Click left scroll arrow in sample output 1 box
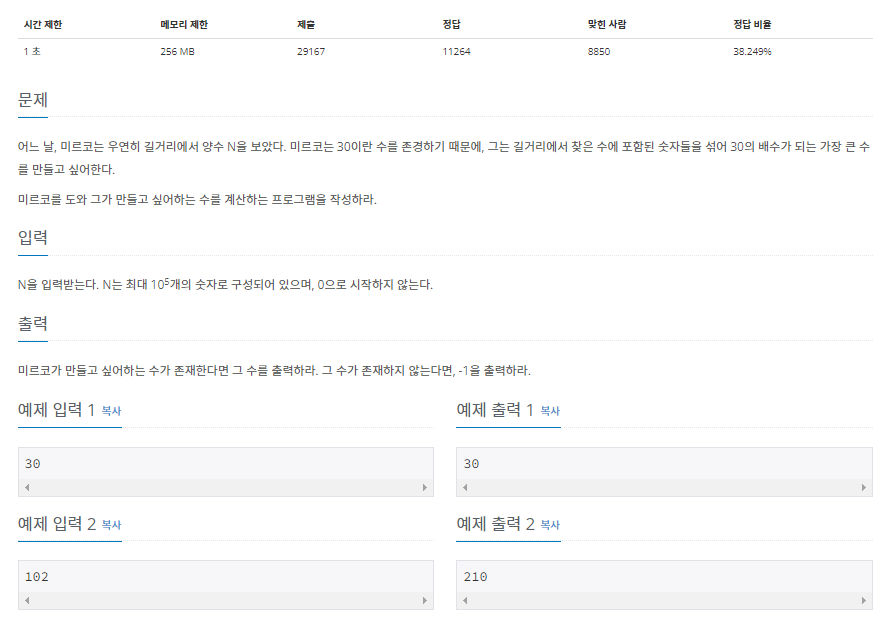 click(x=465, y=487)
